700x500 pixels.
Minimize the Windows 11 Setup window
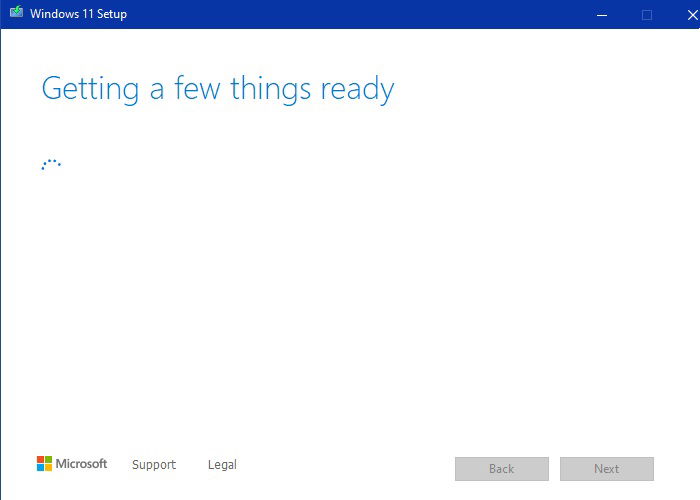(x=602, y=15)
